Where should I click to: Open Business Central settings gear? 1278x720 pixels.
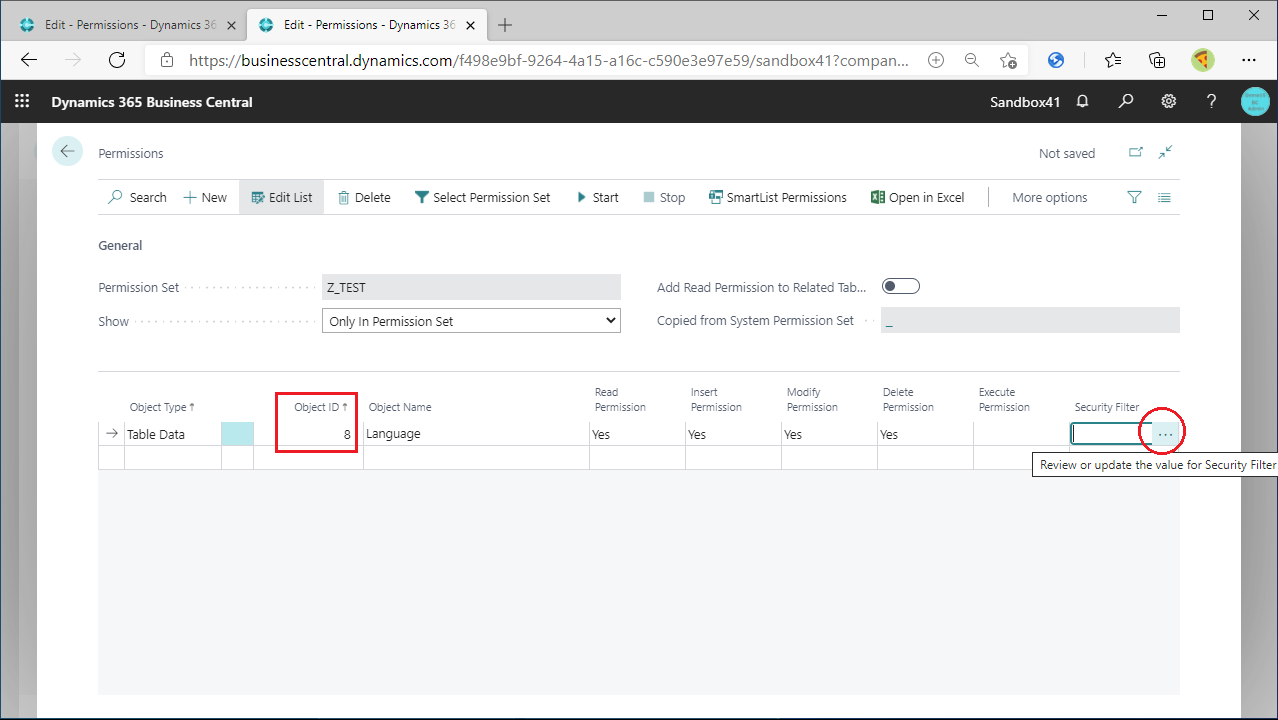(1168, 101)
